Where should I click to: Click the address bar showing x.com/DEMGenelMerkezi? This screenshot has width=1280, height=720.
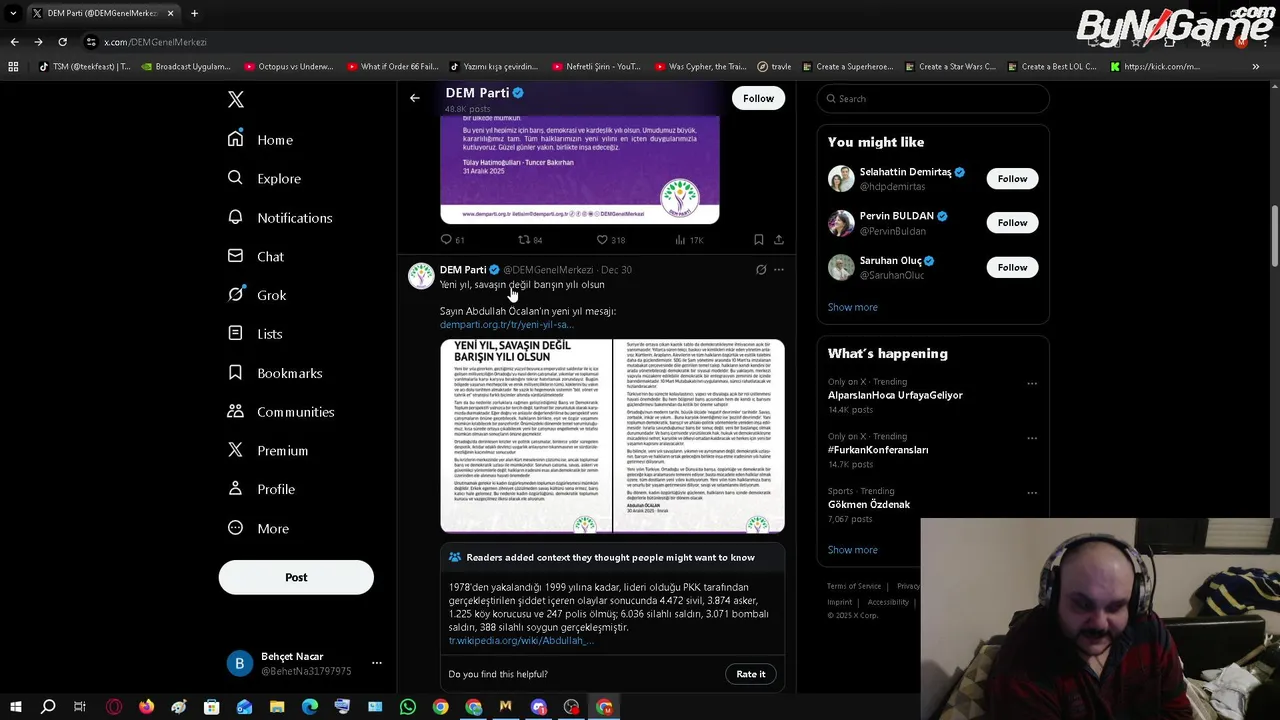click(x=155, y=42)
